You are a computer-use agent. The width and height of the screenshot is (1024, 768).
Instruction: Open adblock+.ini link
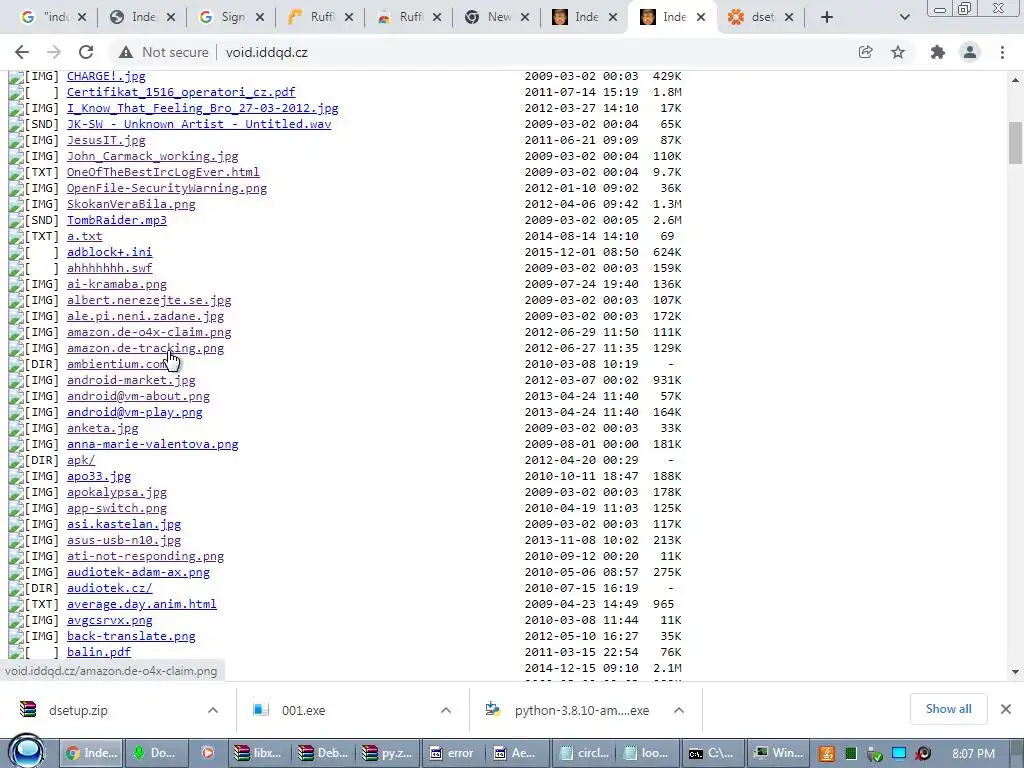point(109,252)
